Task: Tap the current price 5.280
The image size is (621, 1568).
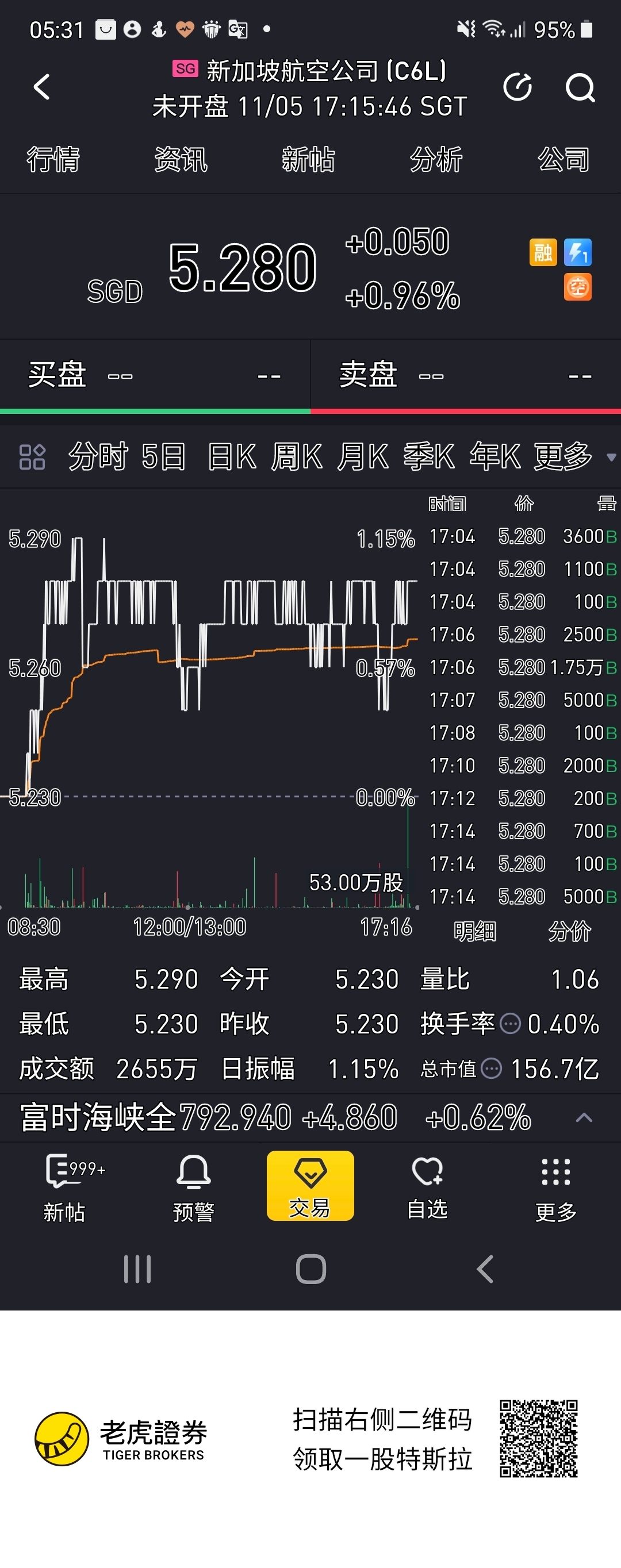Action: [x=242, y=267]
